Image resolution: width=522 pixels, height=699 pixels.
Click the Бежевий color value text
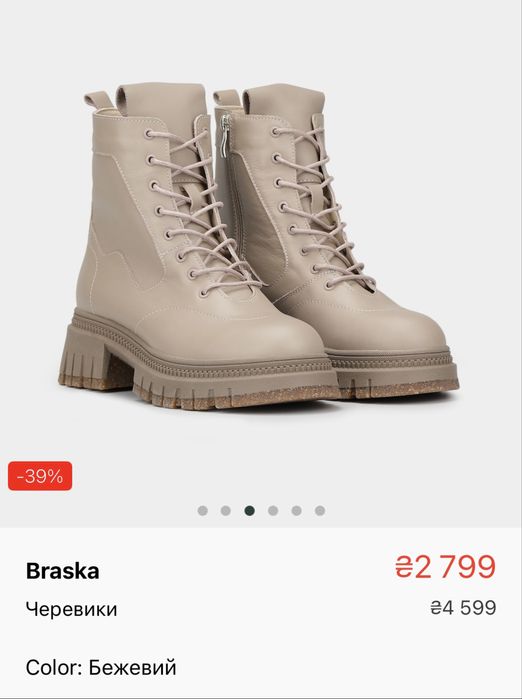(132, 667)
